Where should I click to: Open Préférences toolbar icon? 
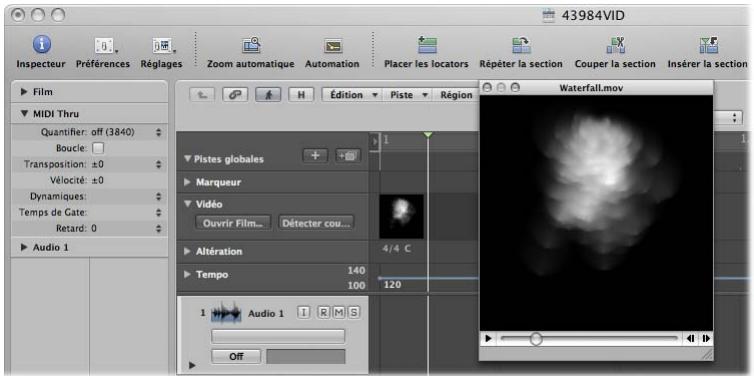click(104, 47)
